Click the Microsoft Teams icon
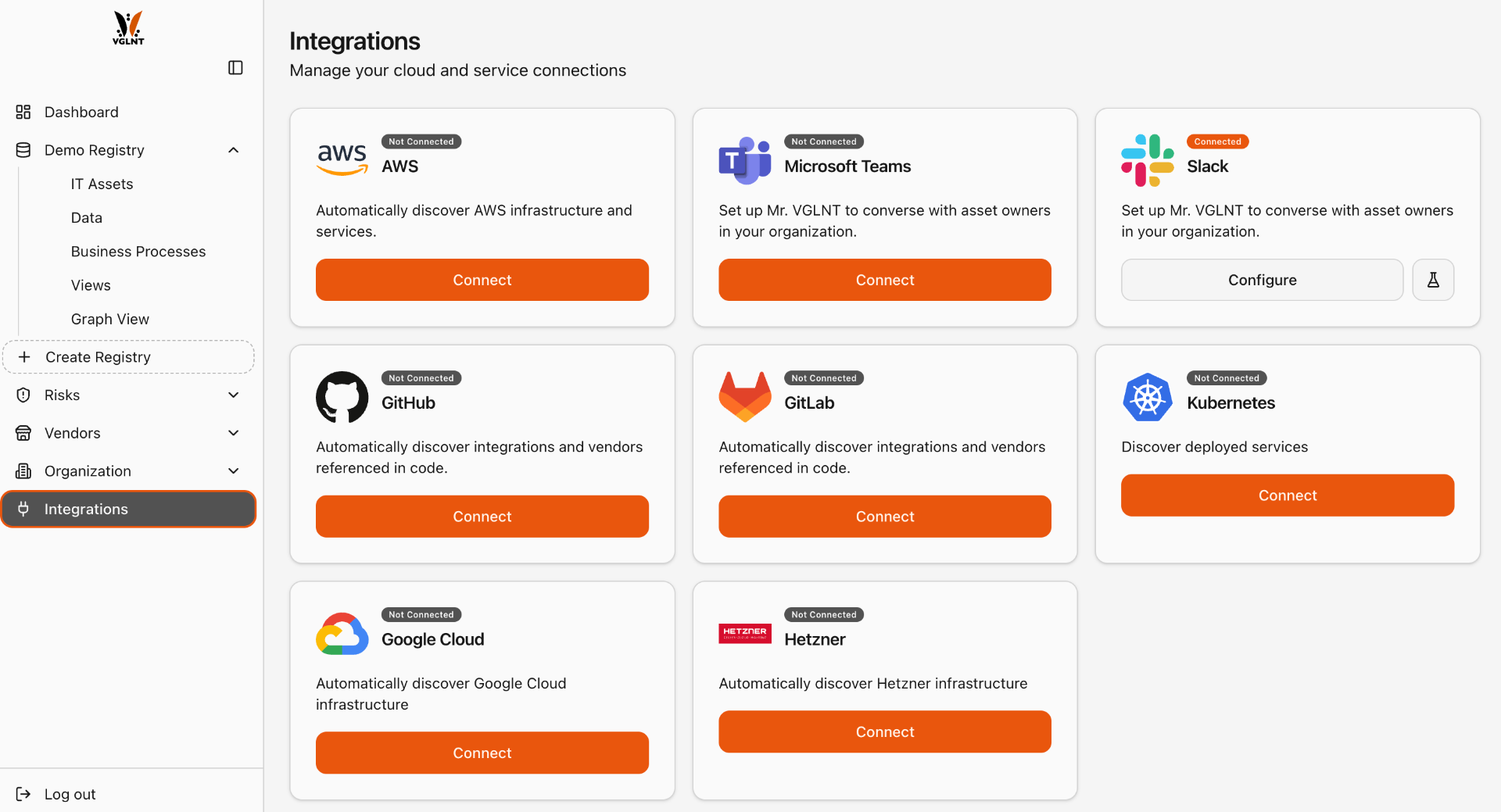Screen dimensions: 1501x812 [x=743, y=159]
